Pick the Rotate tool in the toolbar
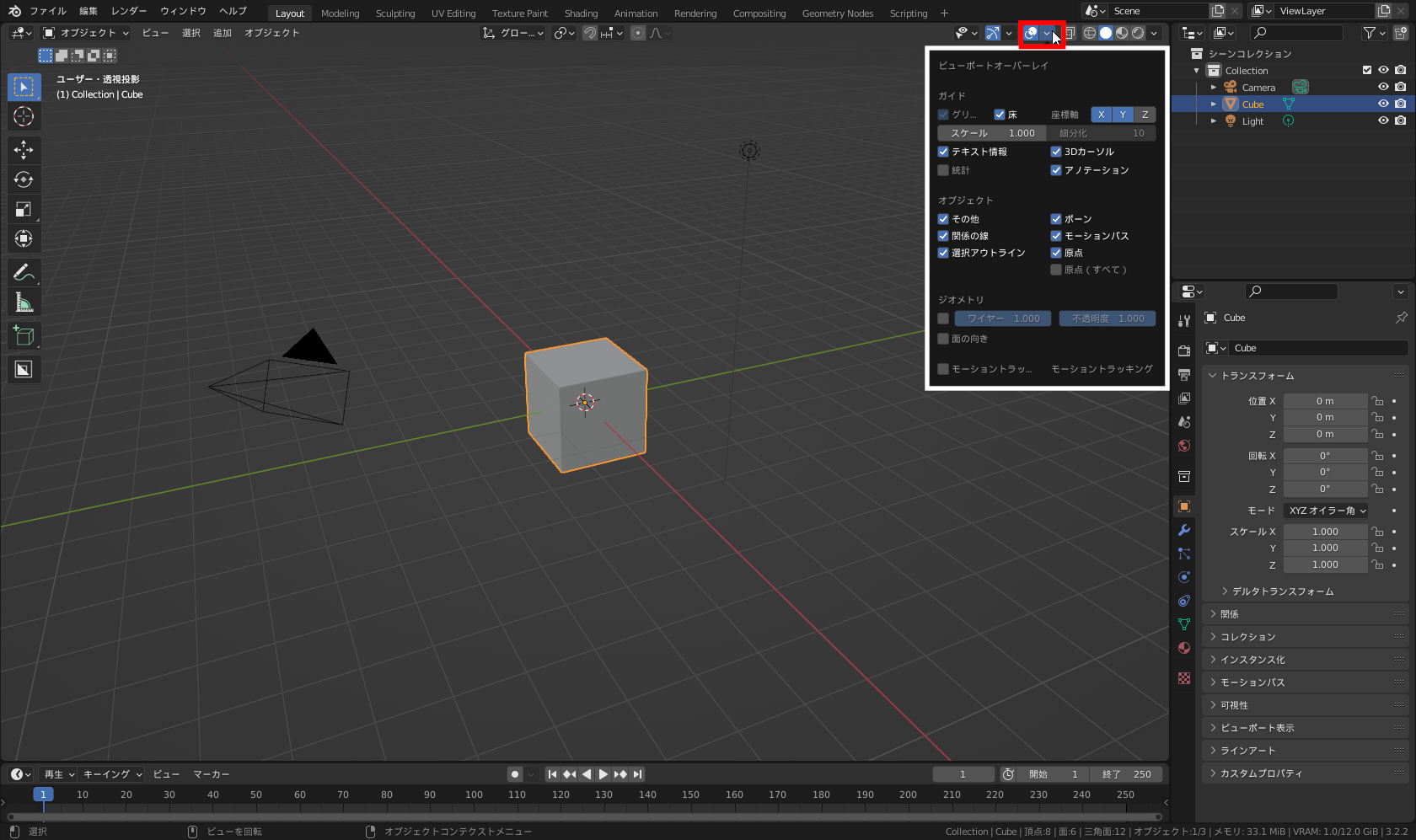 [x=24, y=179]
